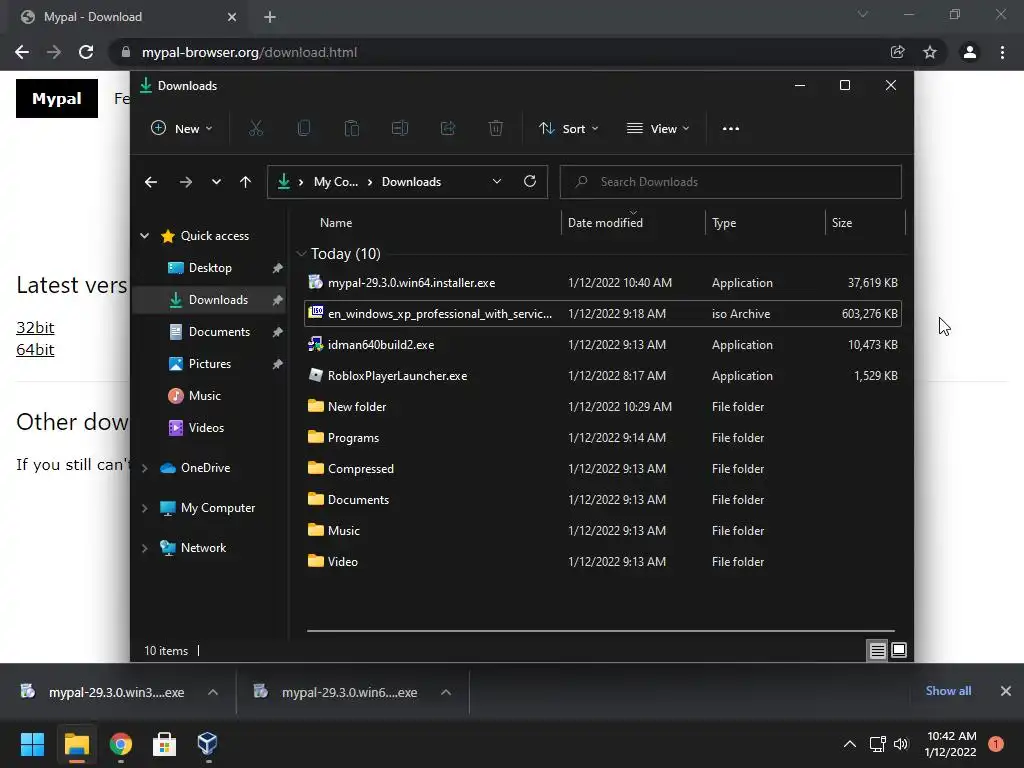Image resolution: width=1024 pixels, height=768 pixels.
Task: Open Chrome profile icon
Action: 970,52
